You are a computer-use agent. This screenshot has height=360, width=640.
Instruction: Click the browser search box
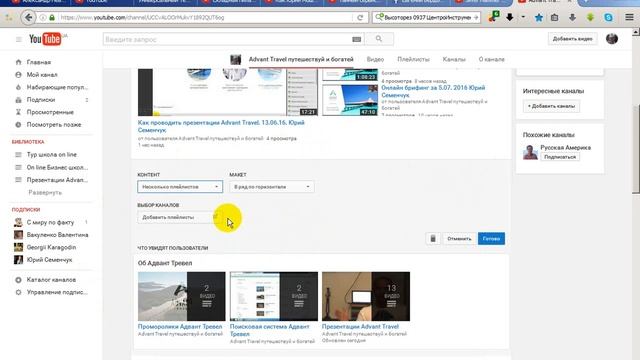426,18
